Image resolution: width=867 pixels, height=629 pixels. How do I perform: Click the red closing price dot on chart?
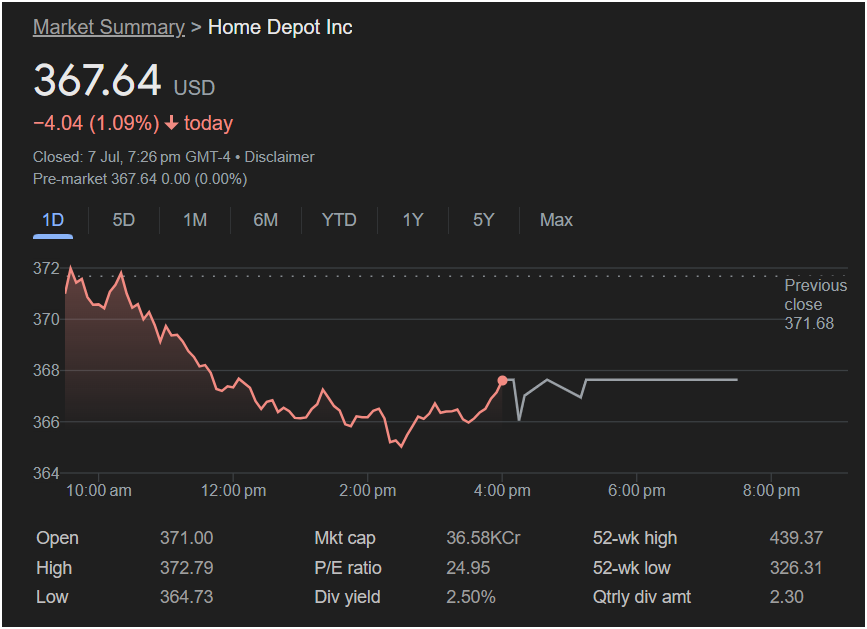(x=502, y=380)
